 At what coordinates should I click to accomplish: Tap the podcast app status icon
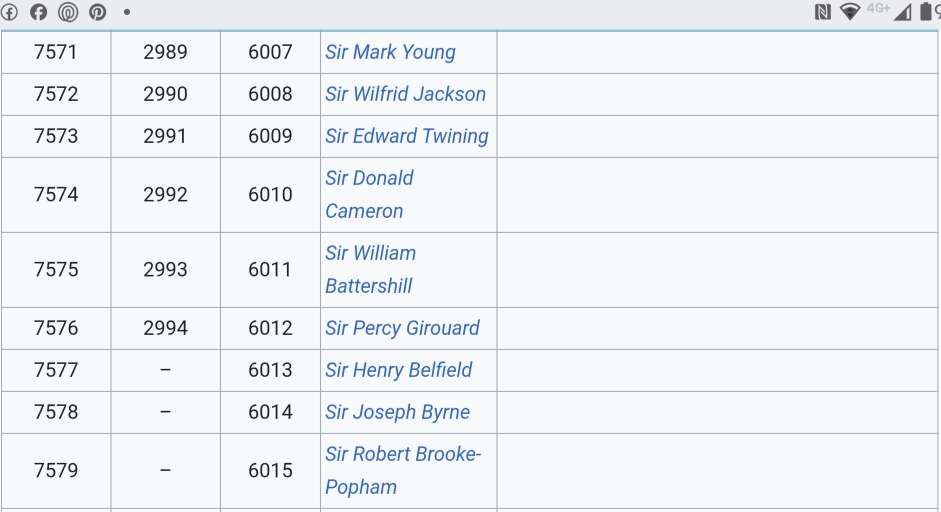tap(68, 12)
